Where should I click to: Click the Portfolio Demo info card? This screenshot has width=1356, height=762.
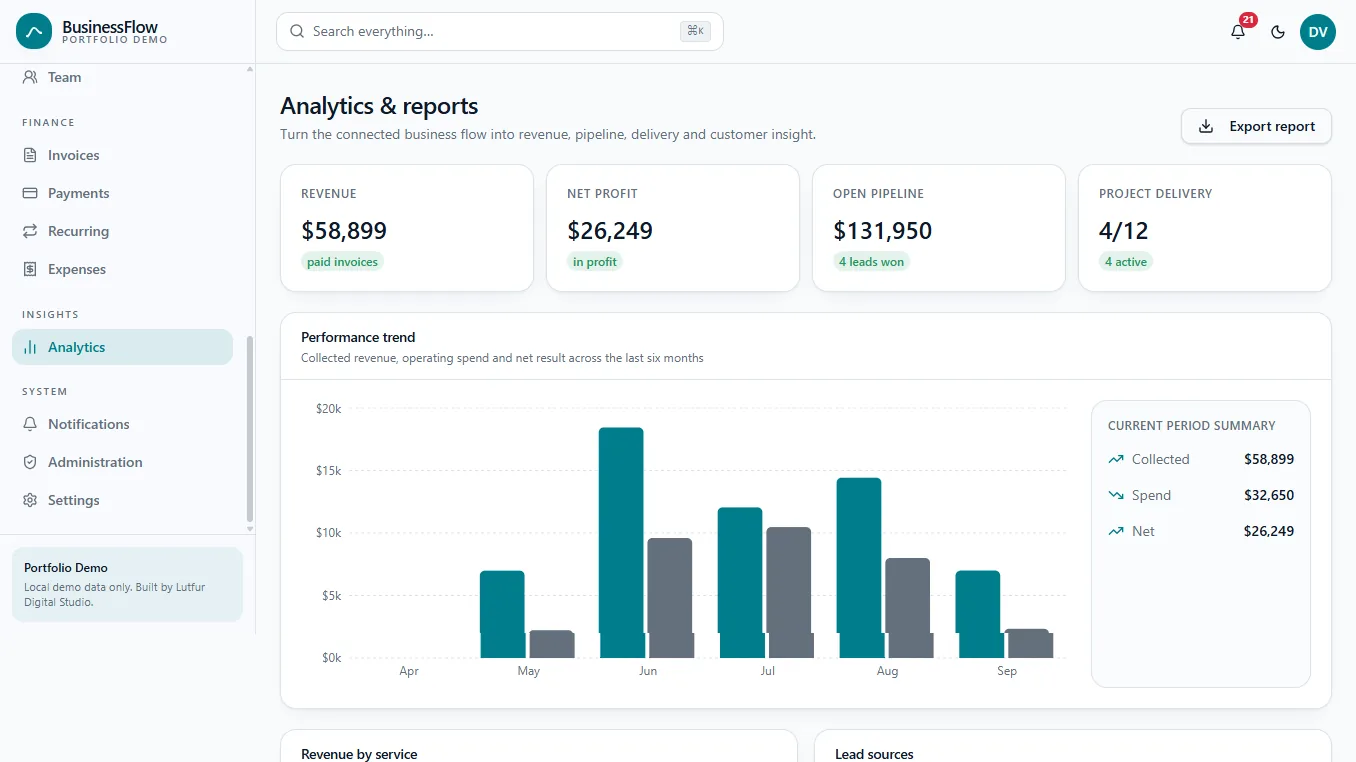(x=127, y=584)
